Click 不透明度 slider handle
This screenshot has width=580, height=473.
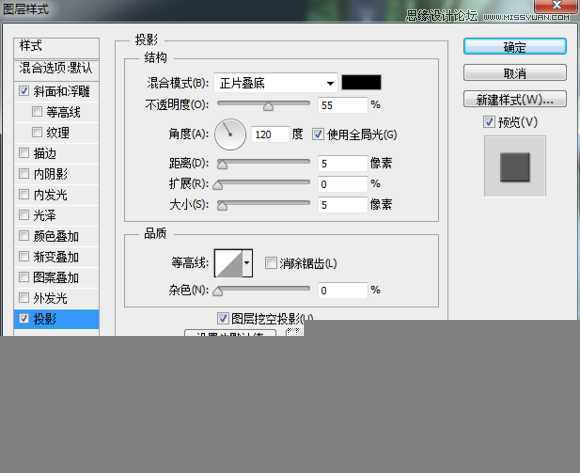tap(268, 107)
